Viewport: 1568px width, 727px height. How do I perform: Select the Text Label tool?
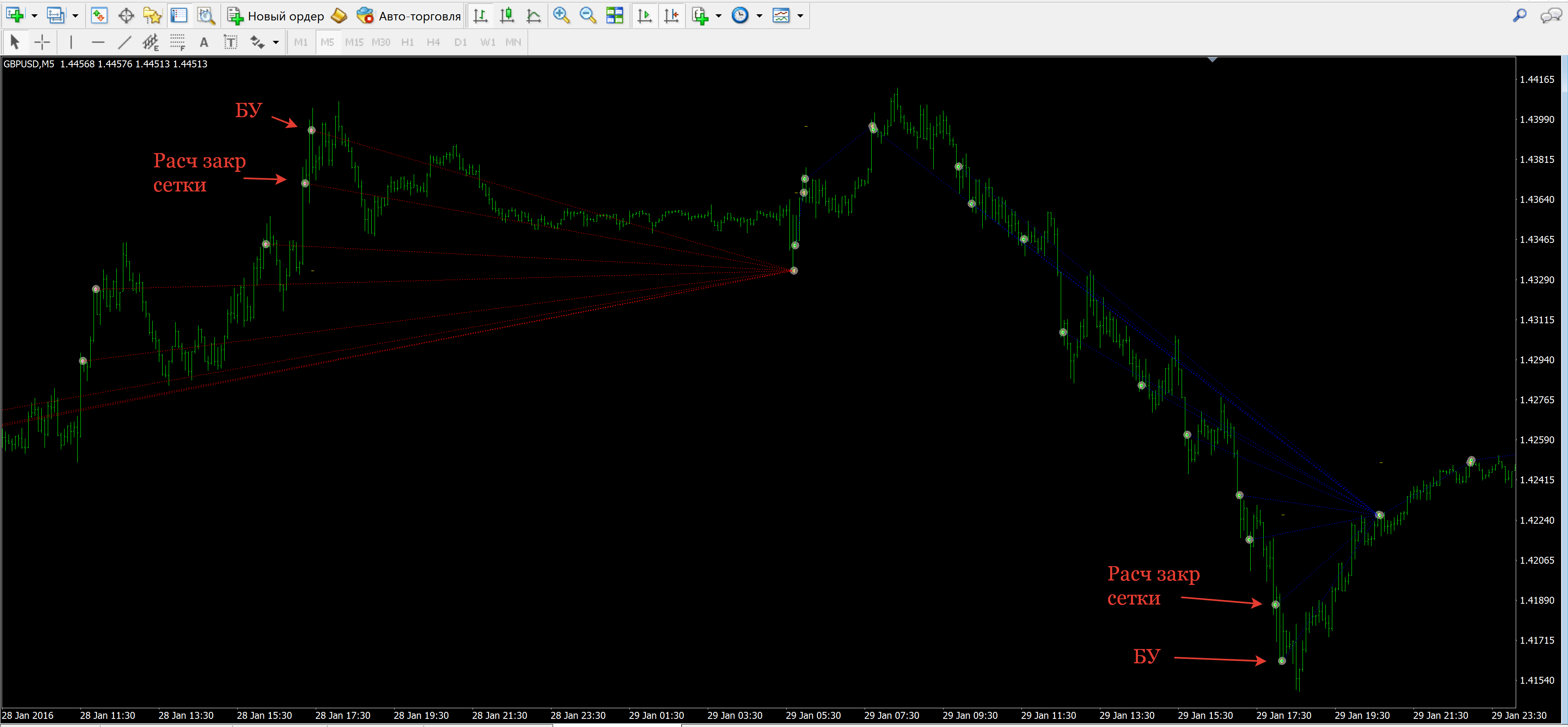(231, 42)
